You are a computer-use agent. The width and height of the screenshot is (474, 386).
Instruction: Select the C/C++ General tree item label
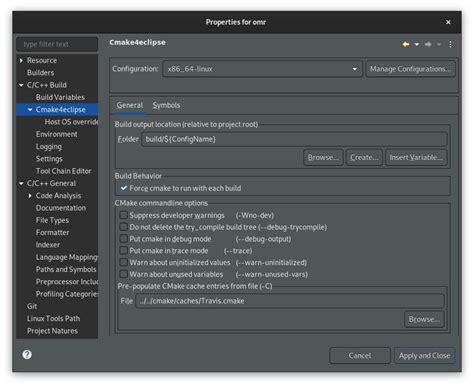pos(51,183)
